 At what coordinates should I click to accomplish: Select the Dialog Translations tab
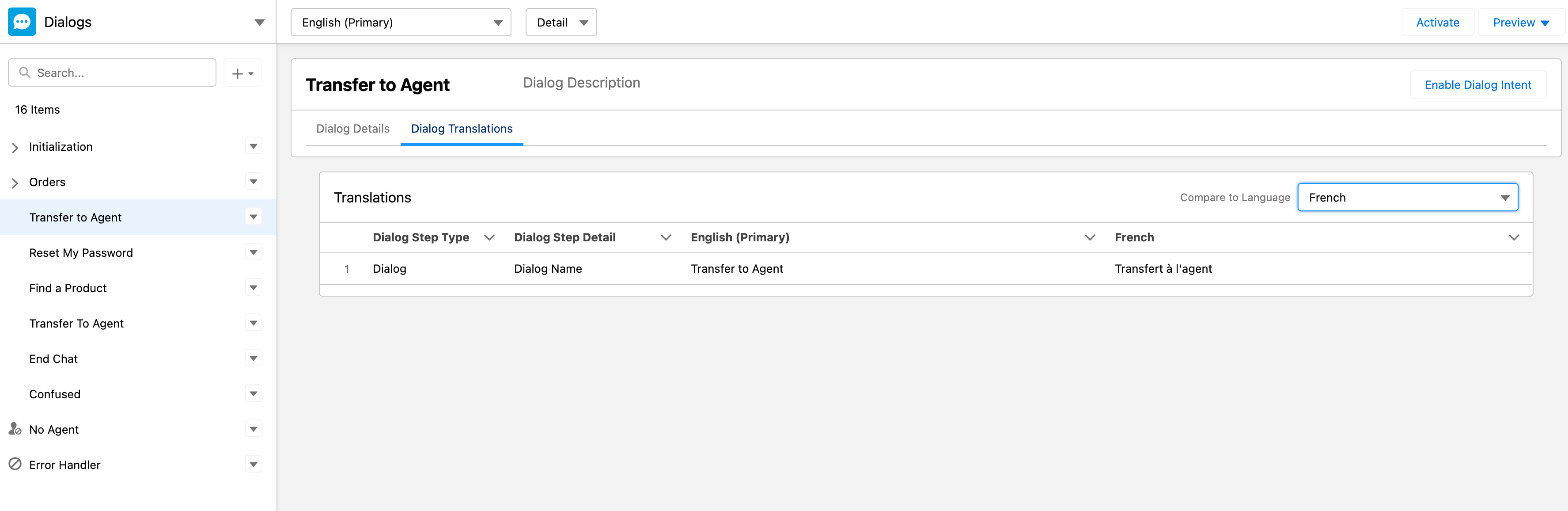pos(462,129)
